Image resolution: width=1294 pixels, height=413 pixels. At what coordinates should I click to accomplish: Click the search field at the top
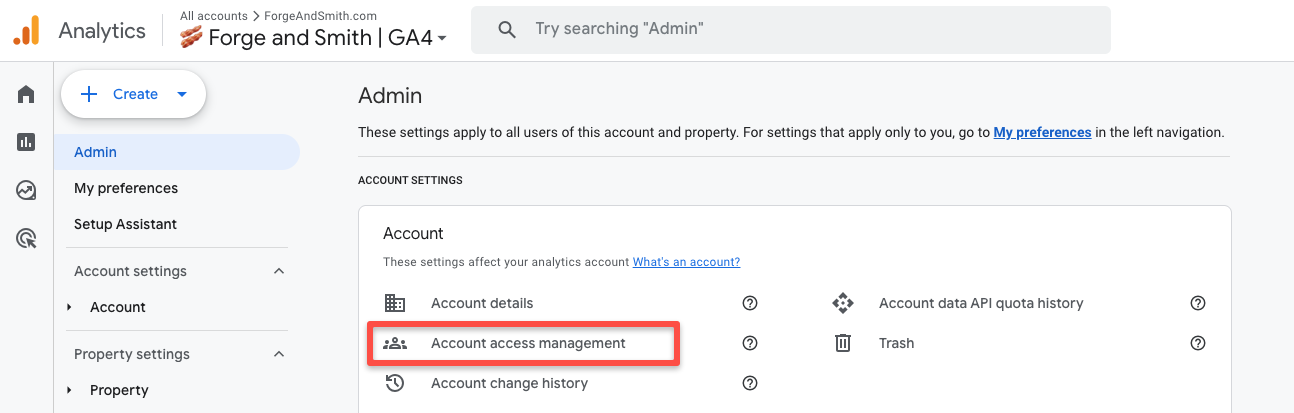pyautogui.click(x=790, y=30)
